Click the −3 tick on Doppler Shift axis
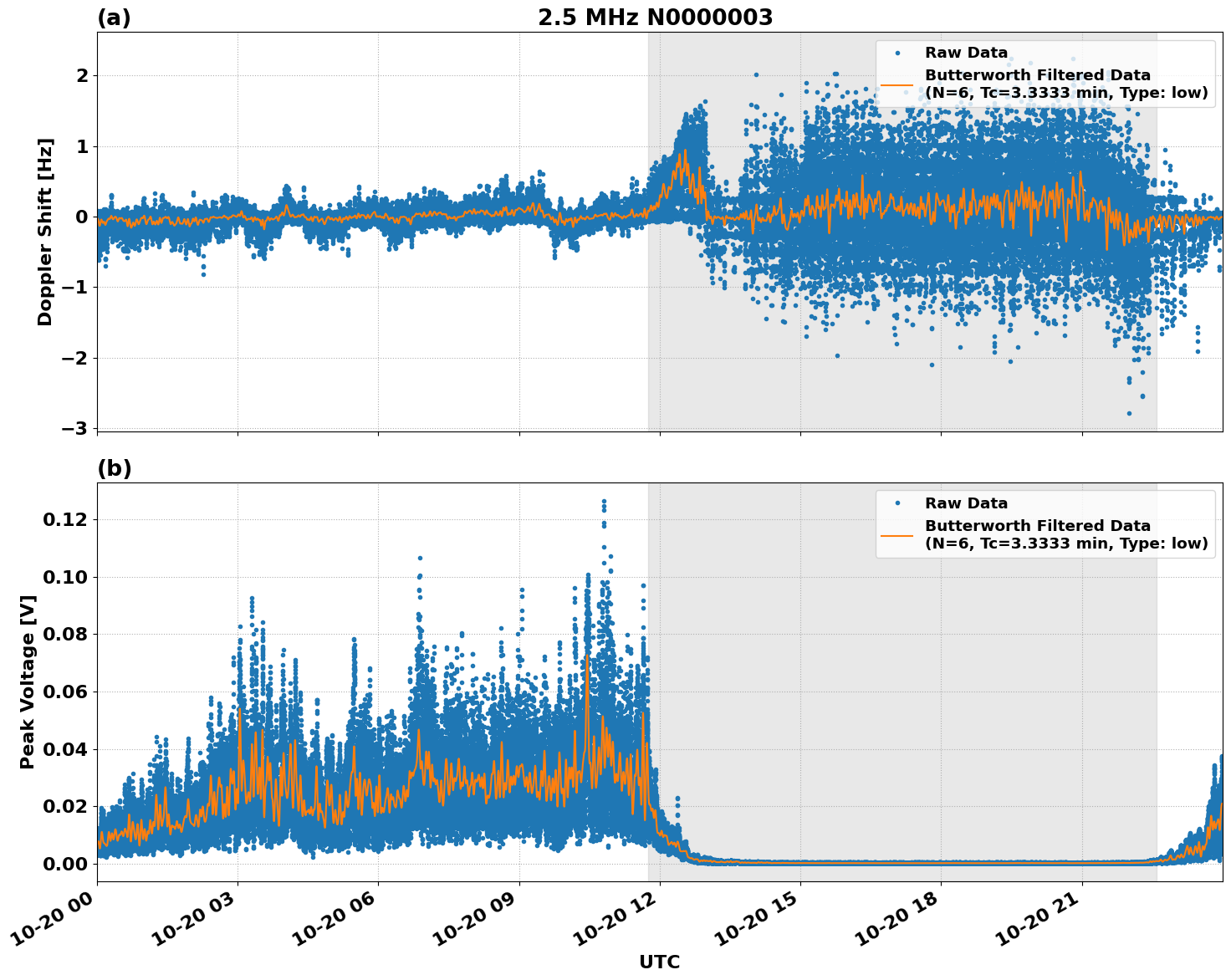1231x980 pixels. tap(74, 428)
